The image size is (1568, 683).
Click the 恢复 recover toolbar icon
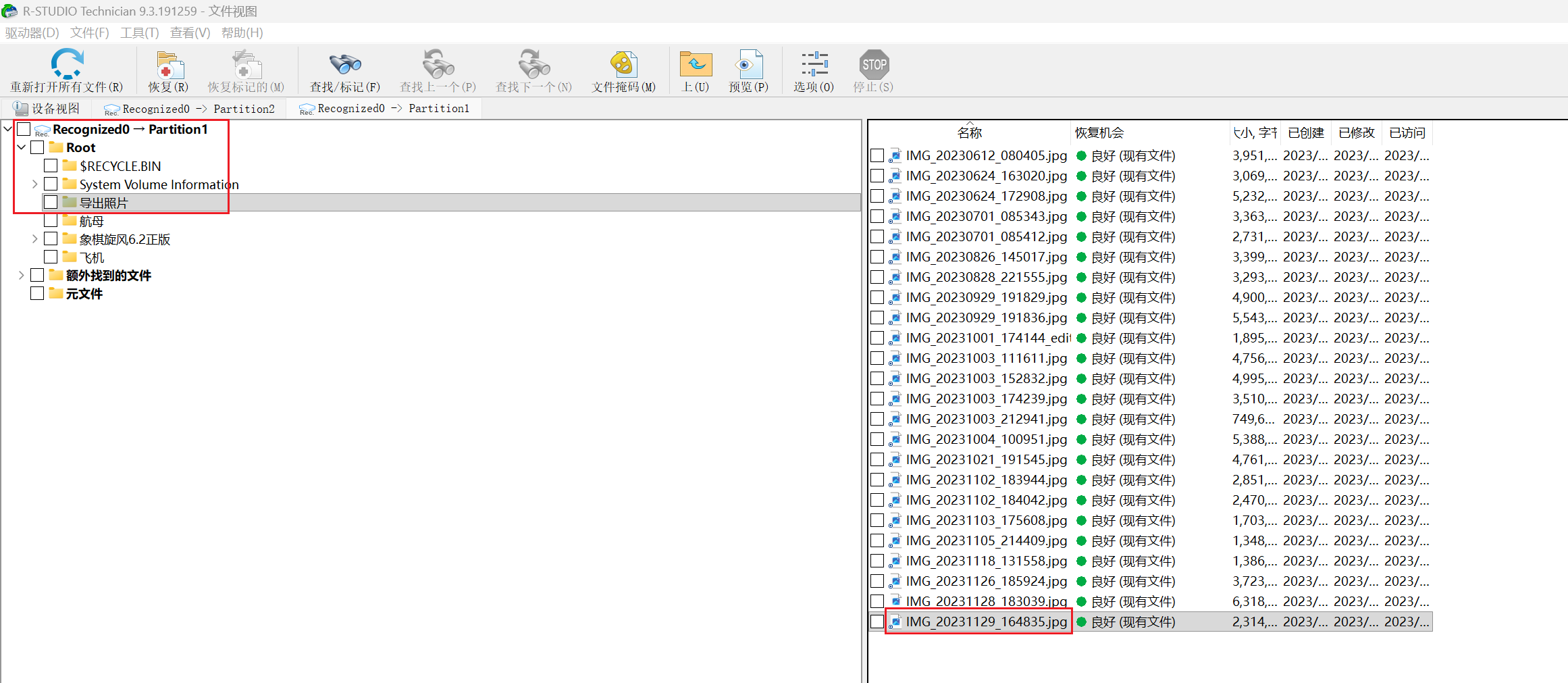(169, 65)
